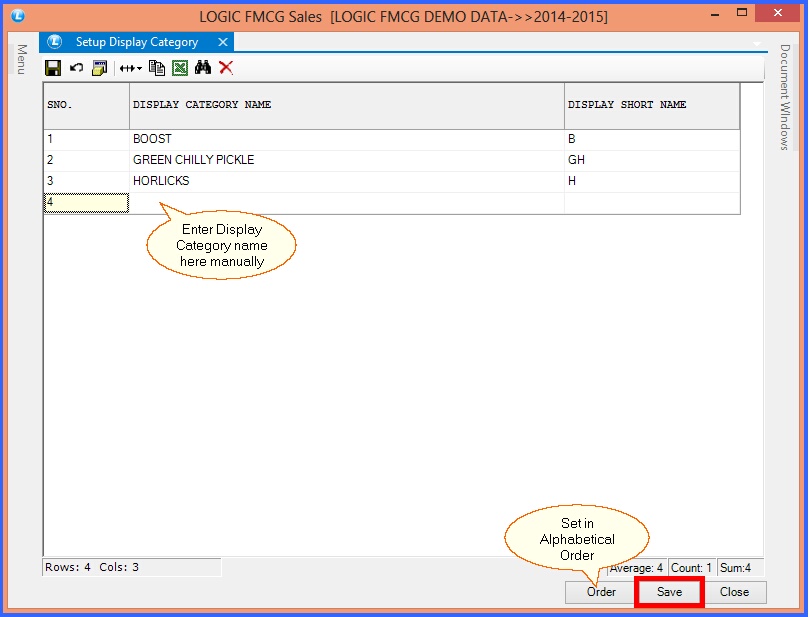Click the window-with-yellow-box toolbar icon

[x=100, y=68]
